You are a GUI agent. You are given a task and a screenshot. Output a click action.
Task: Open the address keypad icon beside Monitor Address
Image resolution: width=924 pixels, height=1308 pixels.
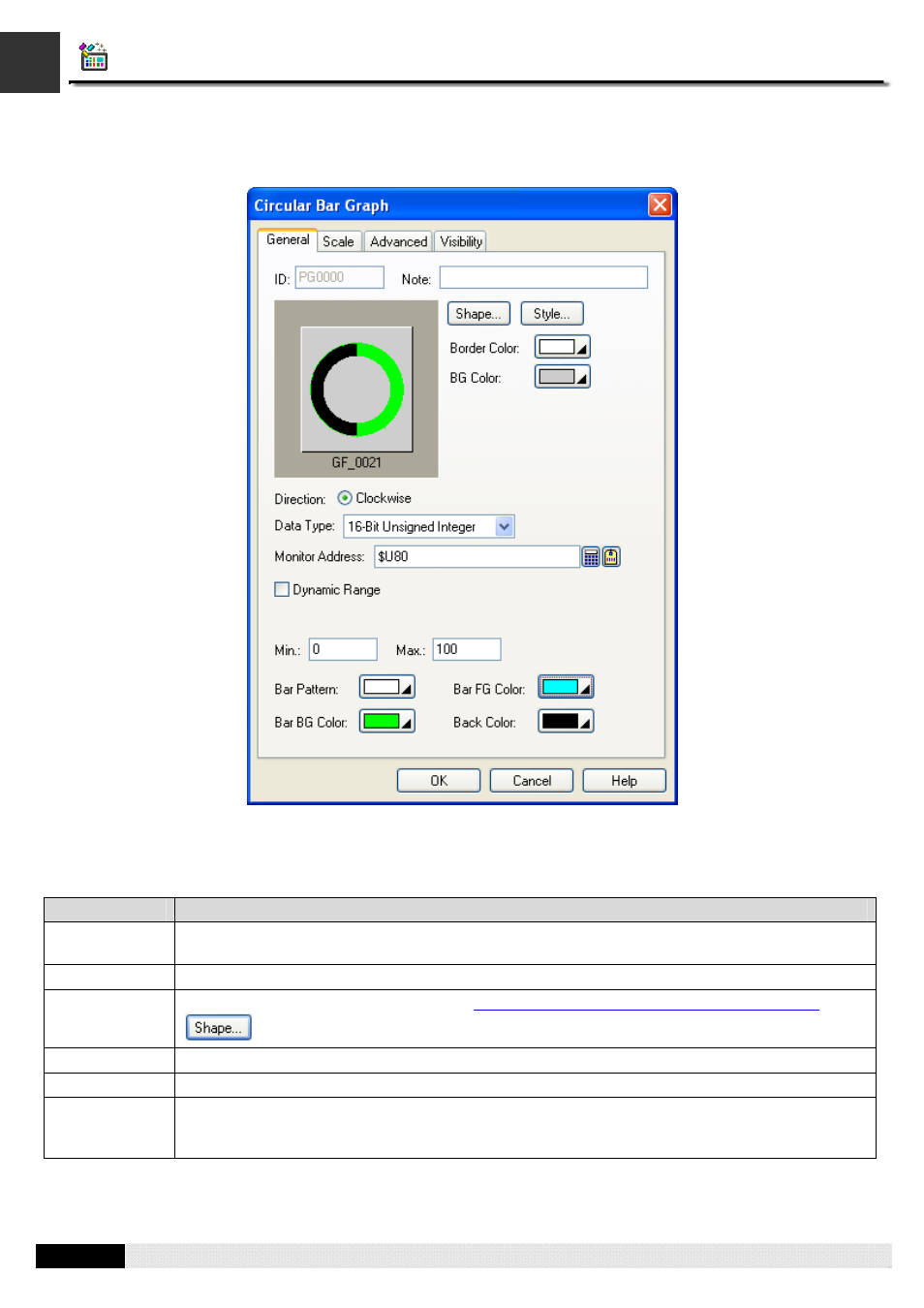[591, 557]
